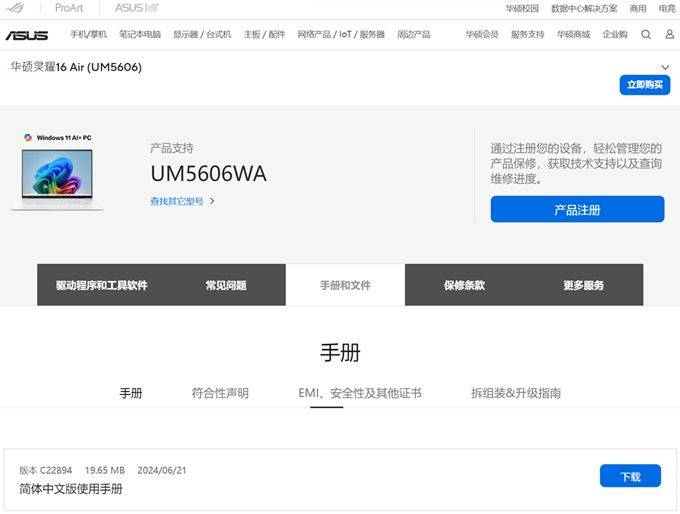Click the 华硕灵耀16 Air (UM5606) title

click(76, 67)
